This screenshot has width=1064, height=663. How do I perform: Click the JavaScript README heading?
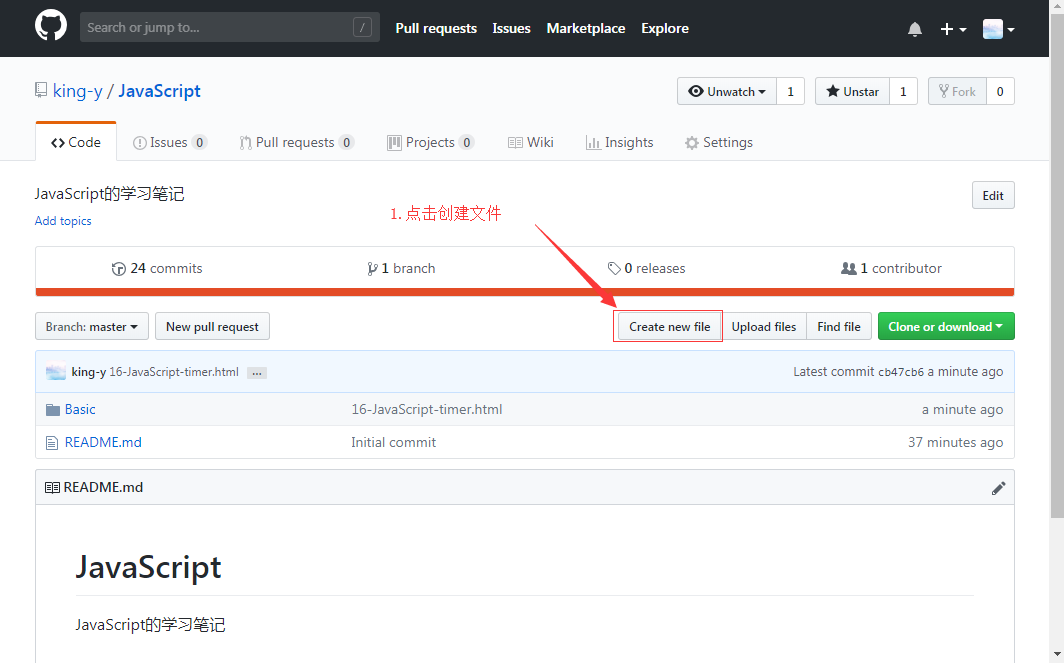tap(149, 567)
